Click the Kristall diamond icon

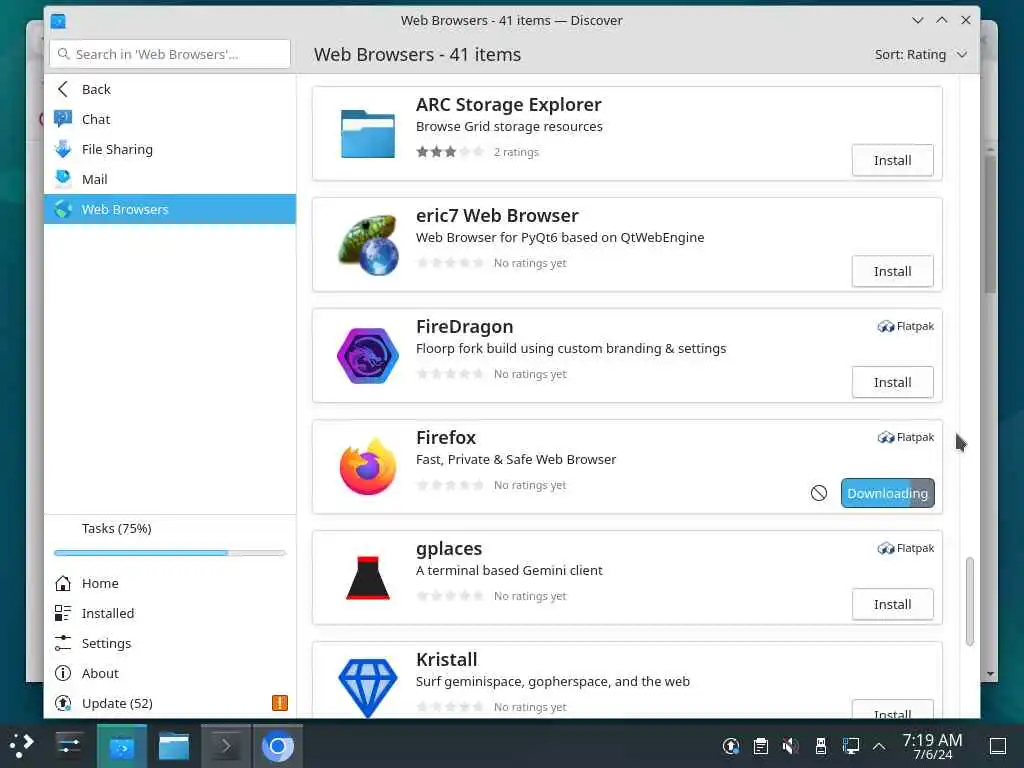click(x=368, y=688)
